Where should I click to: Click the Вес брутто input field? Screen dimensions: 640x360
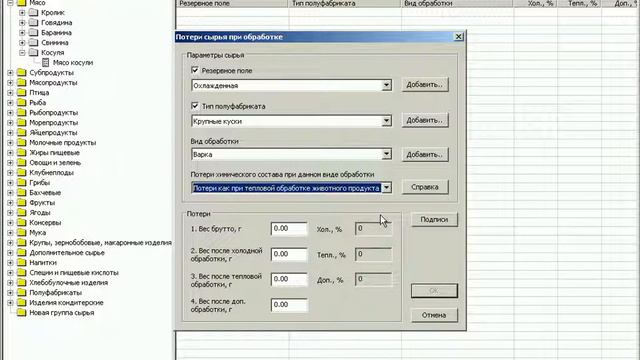pos(289,229)
